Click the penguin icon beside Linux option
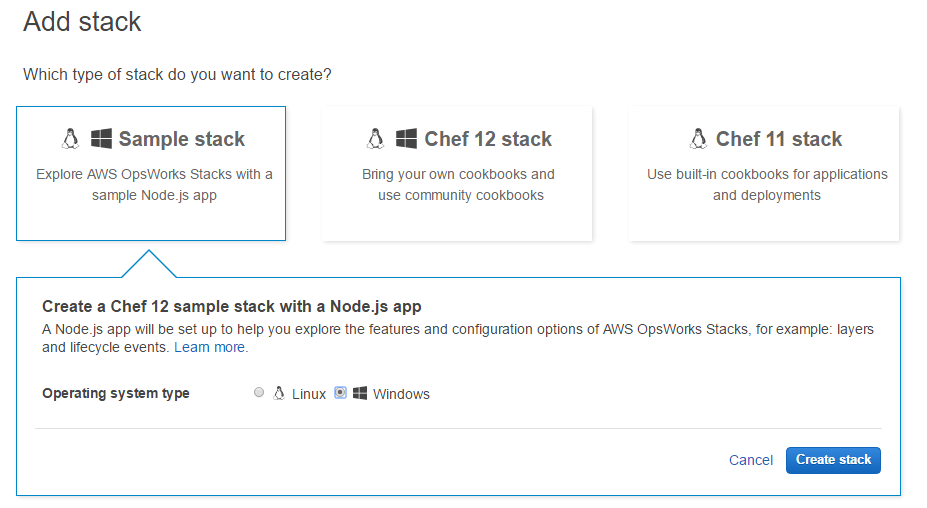The height and width of the screenshot is (508, 927). point(278,393)
